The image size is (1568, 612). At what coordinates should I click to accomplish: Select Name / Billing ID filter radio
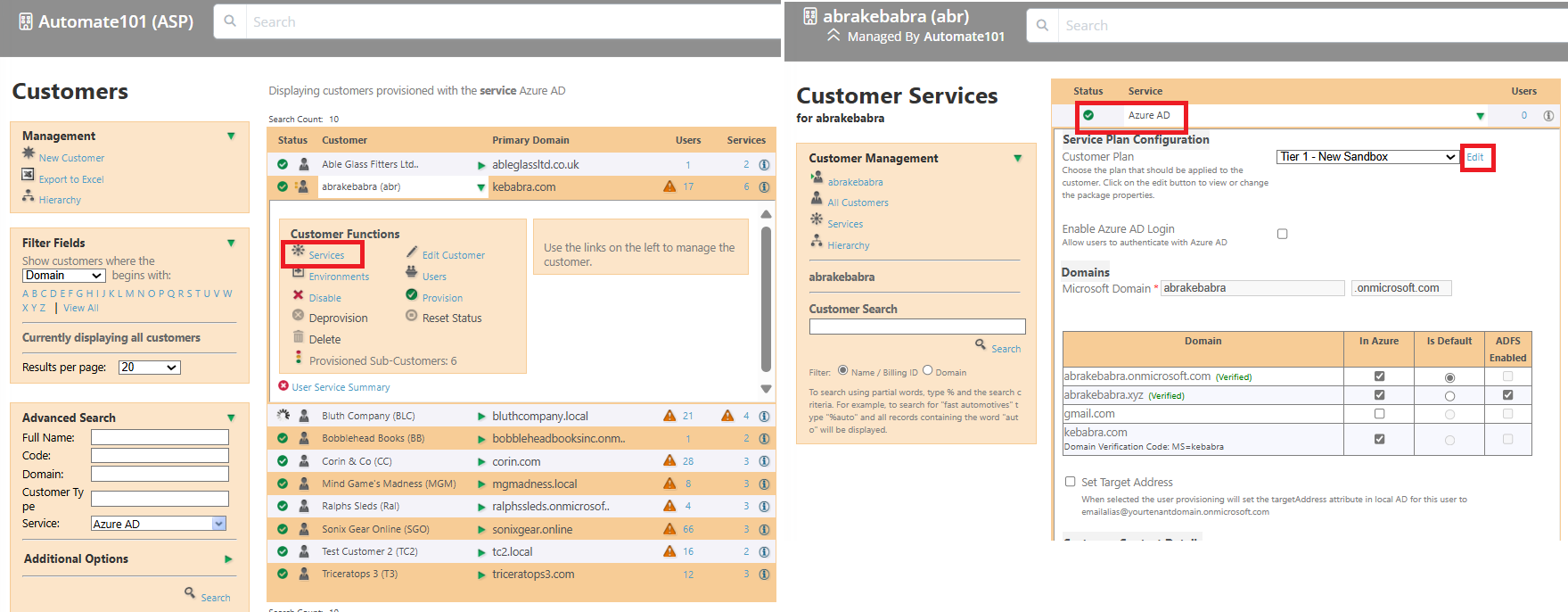pos(842,370)
